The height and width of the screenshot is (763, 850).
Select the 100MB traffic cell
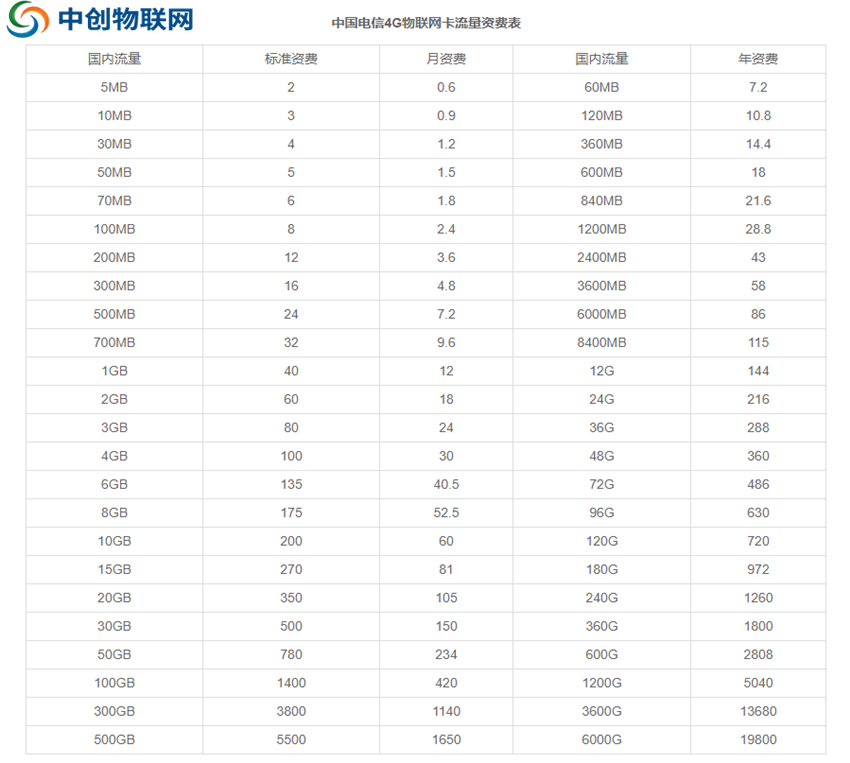pos(114,229)
